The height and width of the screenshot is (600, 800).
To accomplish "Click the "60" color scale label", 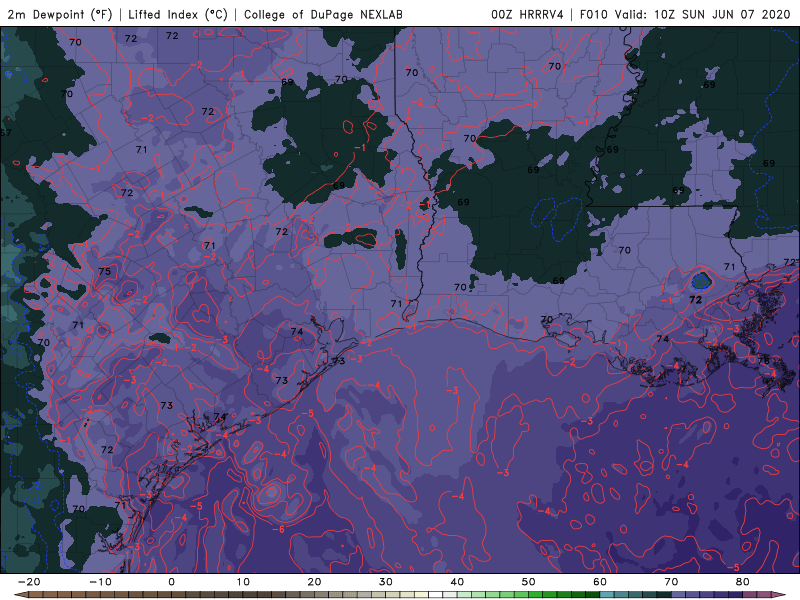I will click(600, 582).
